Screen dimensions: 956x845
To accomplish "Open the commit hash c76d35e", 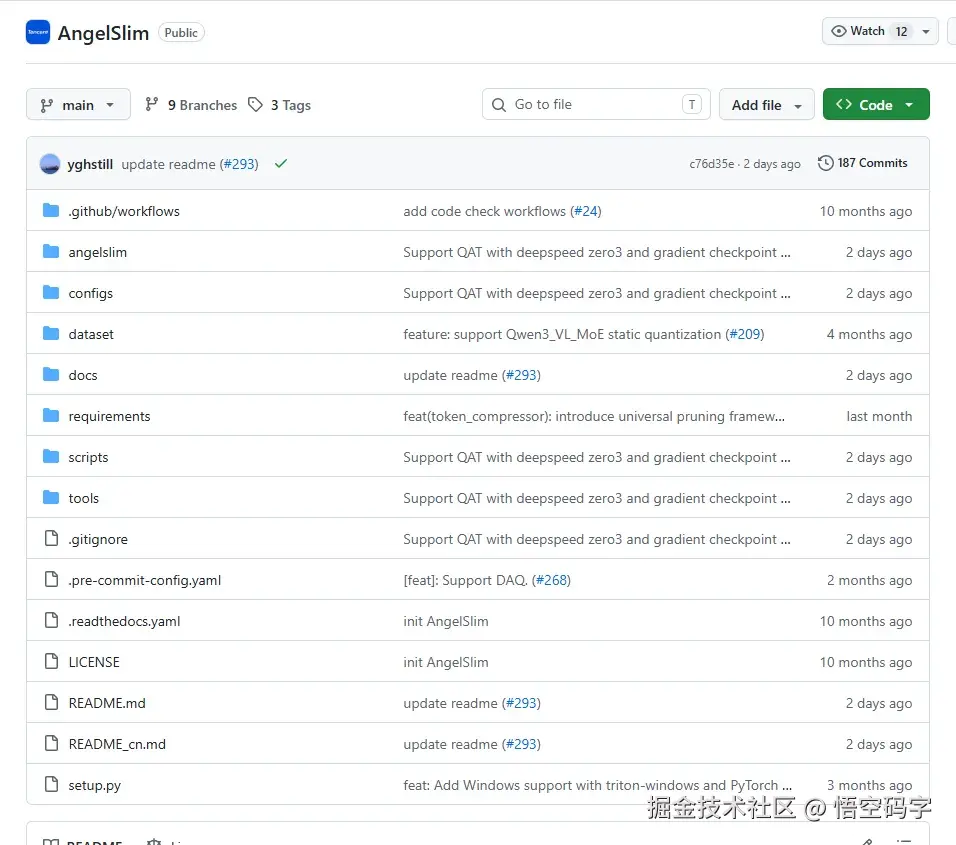I will pyautogui.click(x=712, y=163).
